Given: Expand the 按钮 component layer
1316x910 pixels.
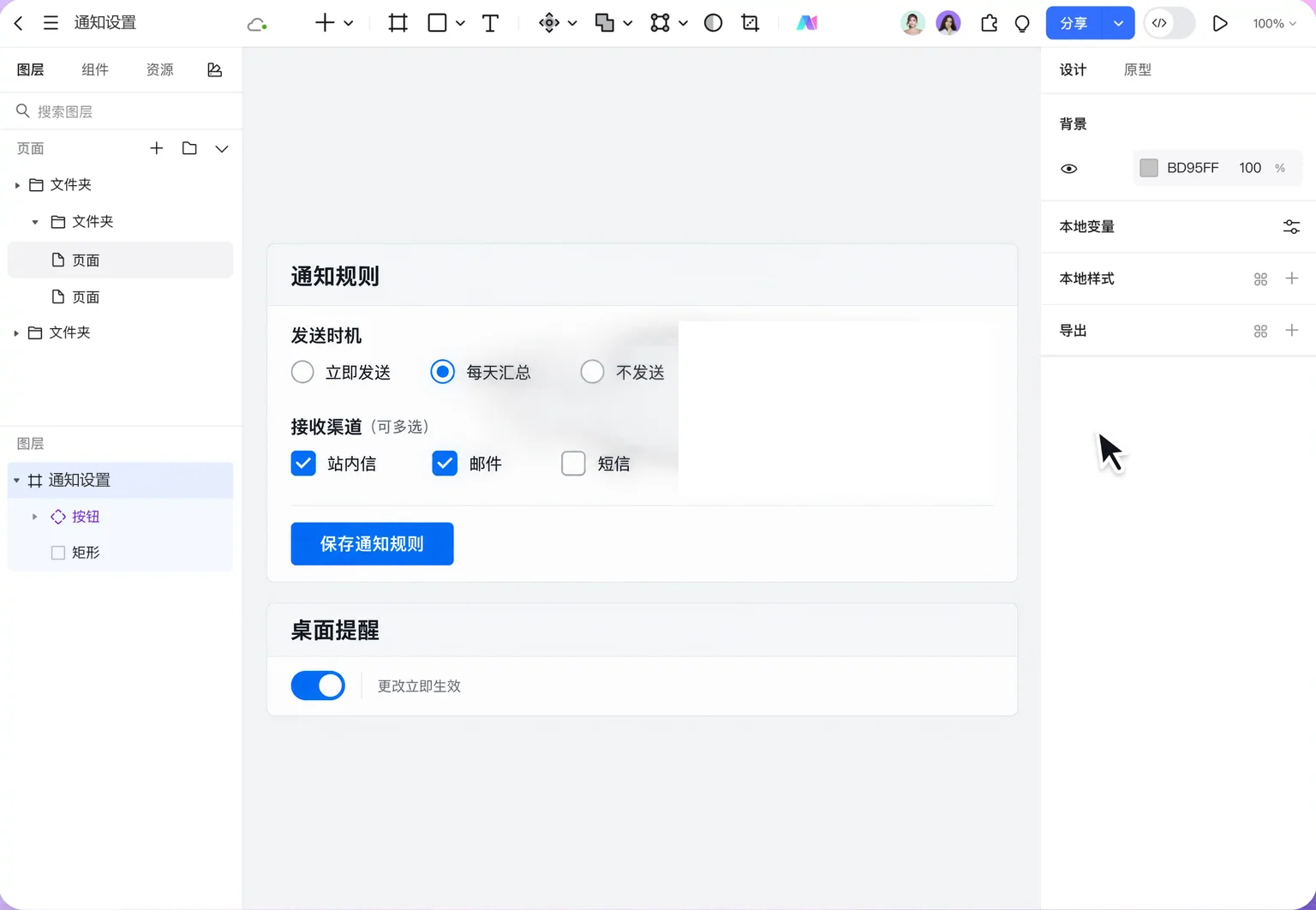Looking at the screenshot, I should click(x=34, y=517).
